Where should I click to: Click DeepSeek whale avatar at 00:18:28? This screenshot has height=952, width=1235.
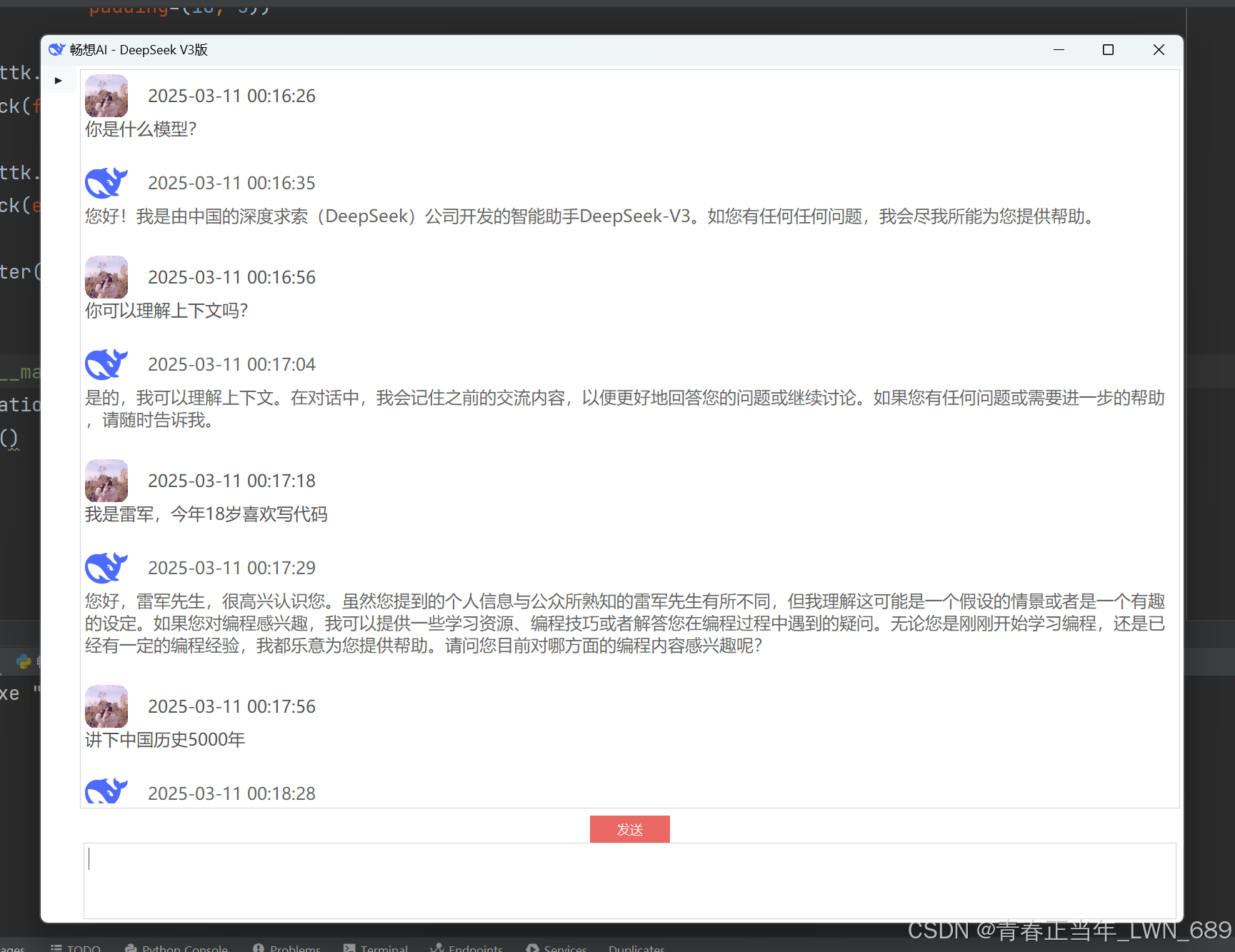[x=106, y=791]
